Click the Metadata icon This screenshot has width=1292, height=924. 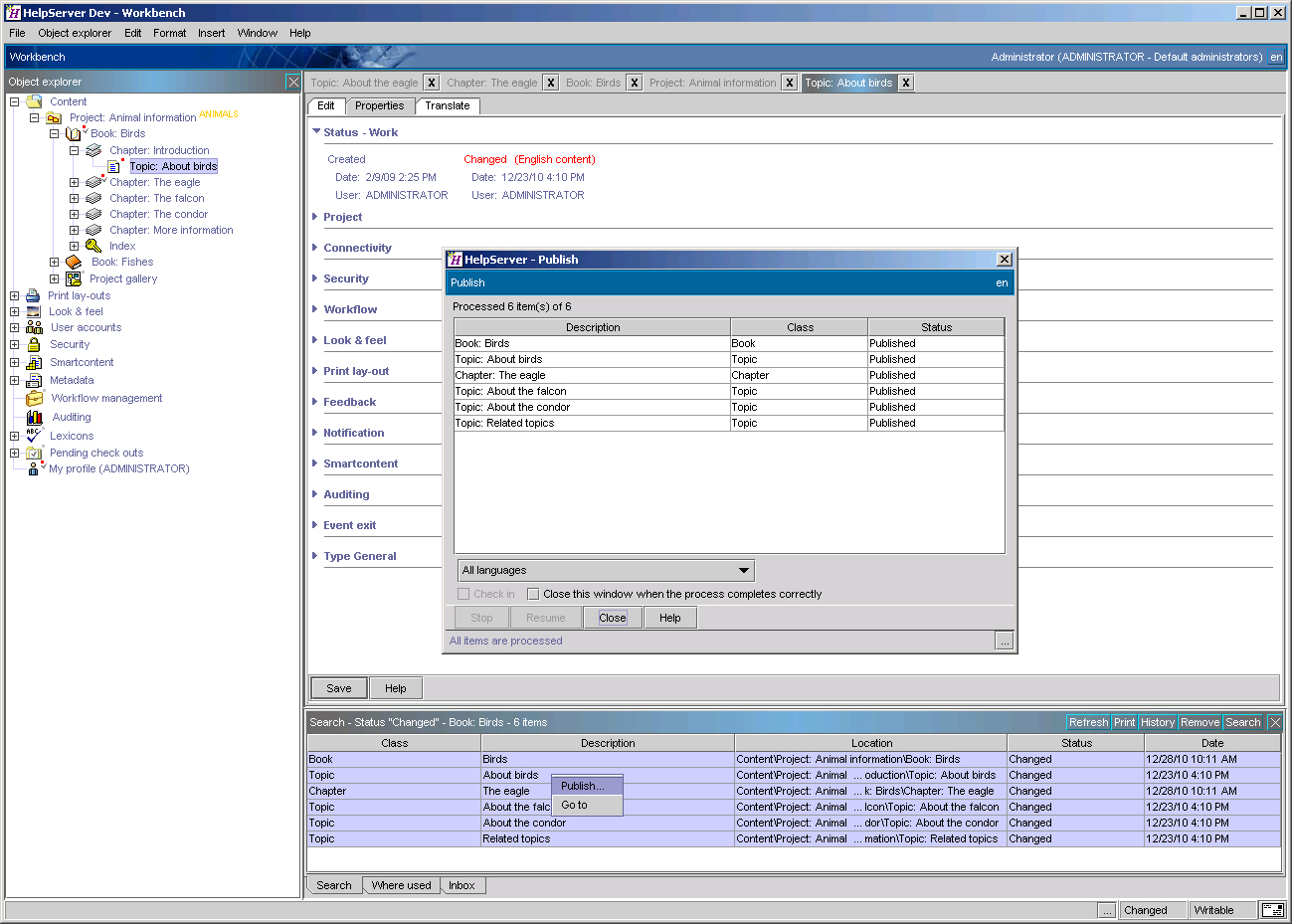pyautogui.click(x=34, y=380)
